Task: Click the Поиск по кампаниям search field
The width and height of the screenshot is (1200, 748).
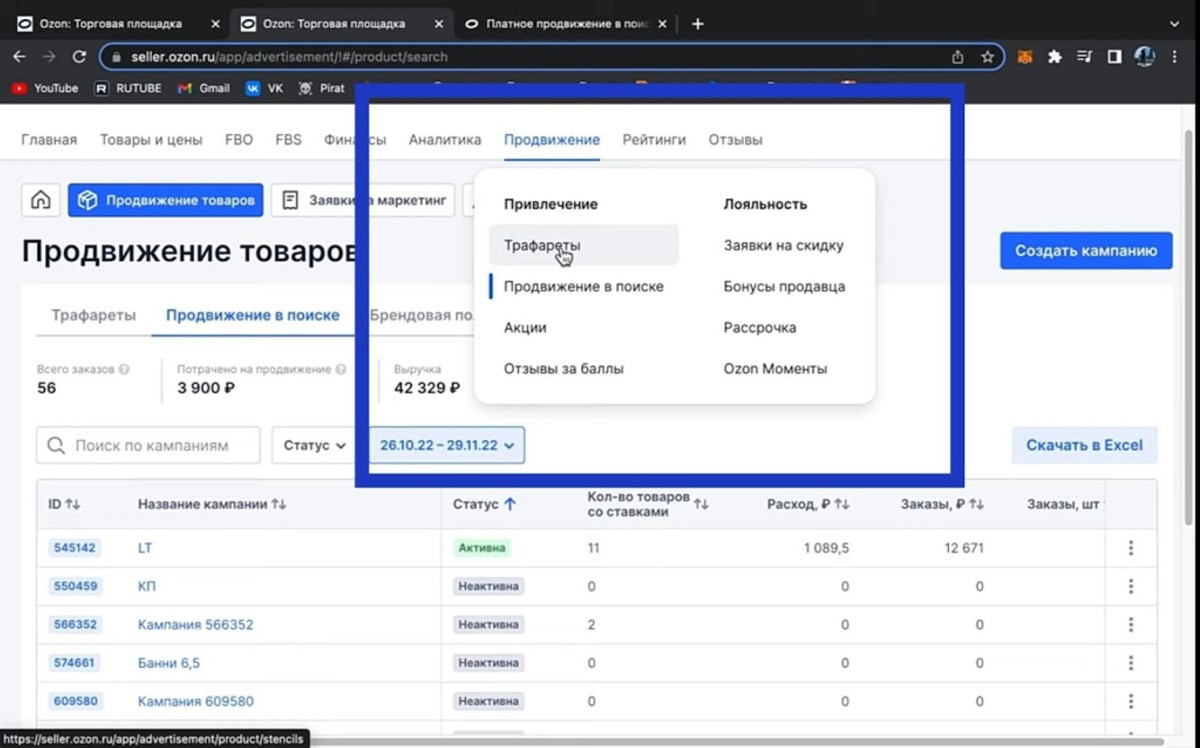Action: tap(150, 445)
